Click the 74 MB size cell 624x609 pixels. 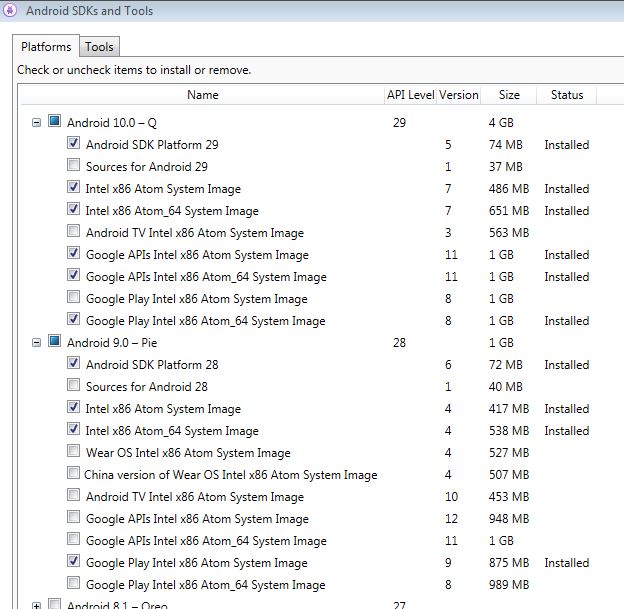click(x=505, y=144)
